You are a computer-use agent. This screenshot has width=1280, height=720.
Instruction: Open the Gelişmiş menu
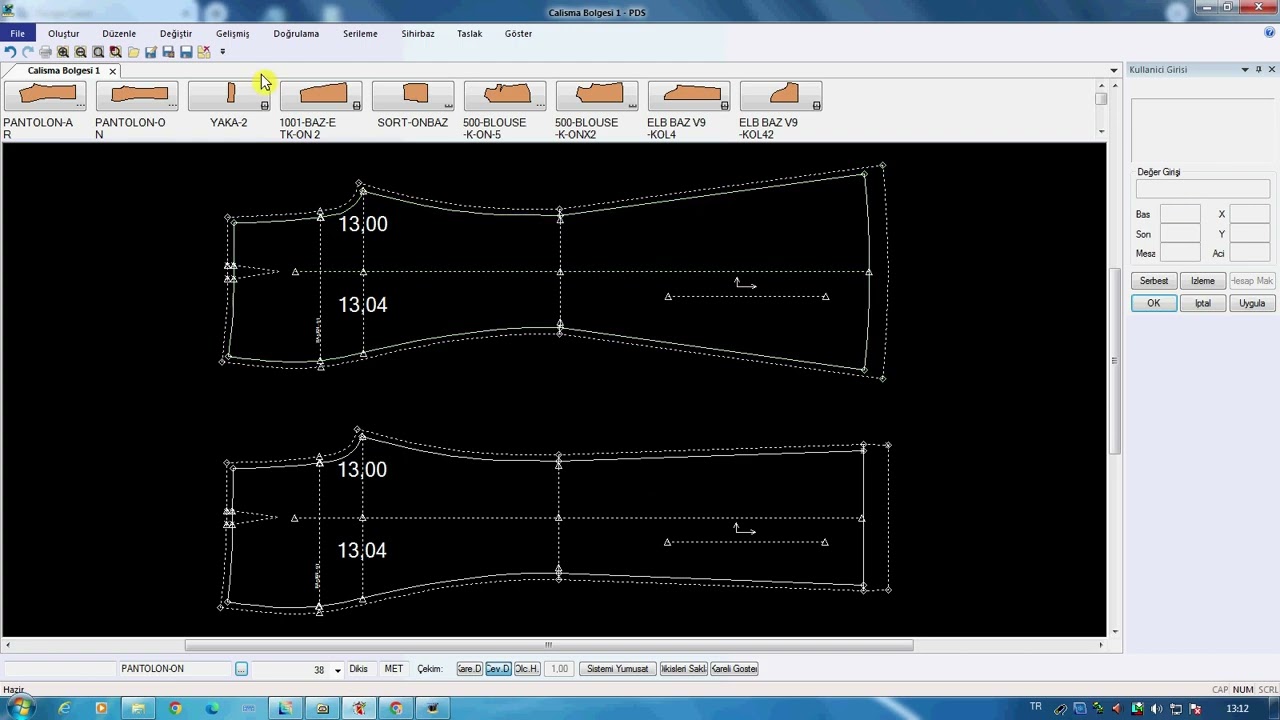(x=233, y=33)
